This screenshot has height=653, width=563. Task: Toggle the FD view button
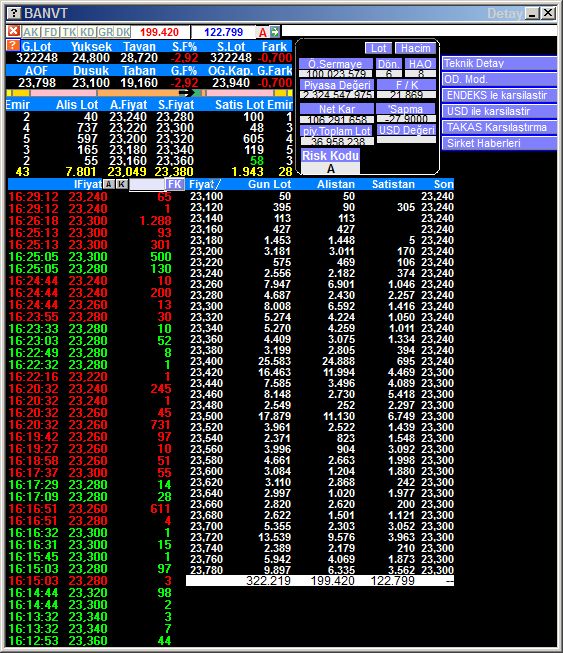[50, 32]
